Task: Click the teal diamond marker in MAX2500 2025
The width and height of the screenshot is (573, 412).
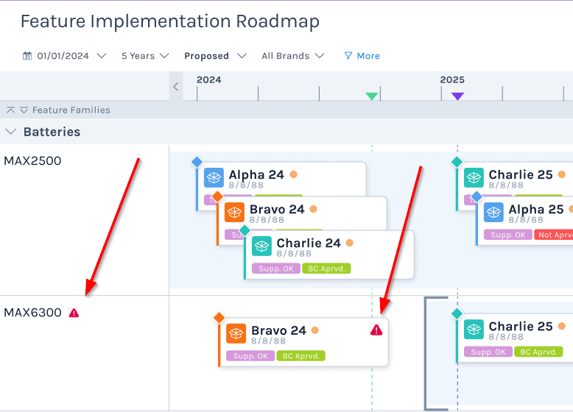Action: pyautogui.click(x=457, y=162)
